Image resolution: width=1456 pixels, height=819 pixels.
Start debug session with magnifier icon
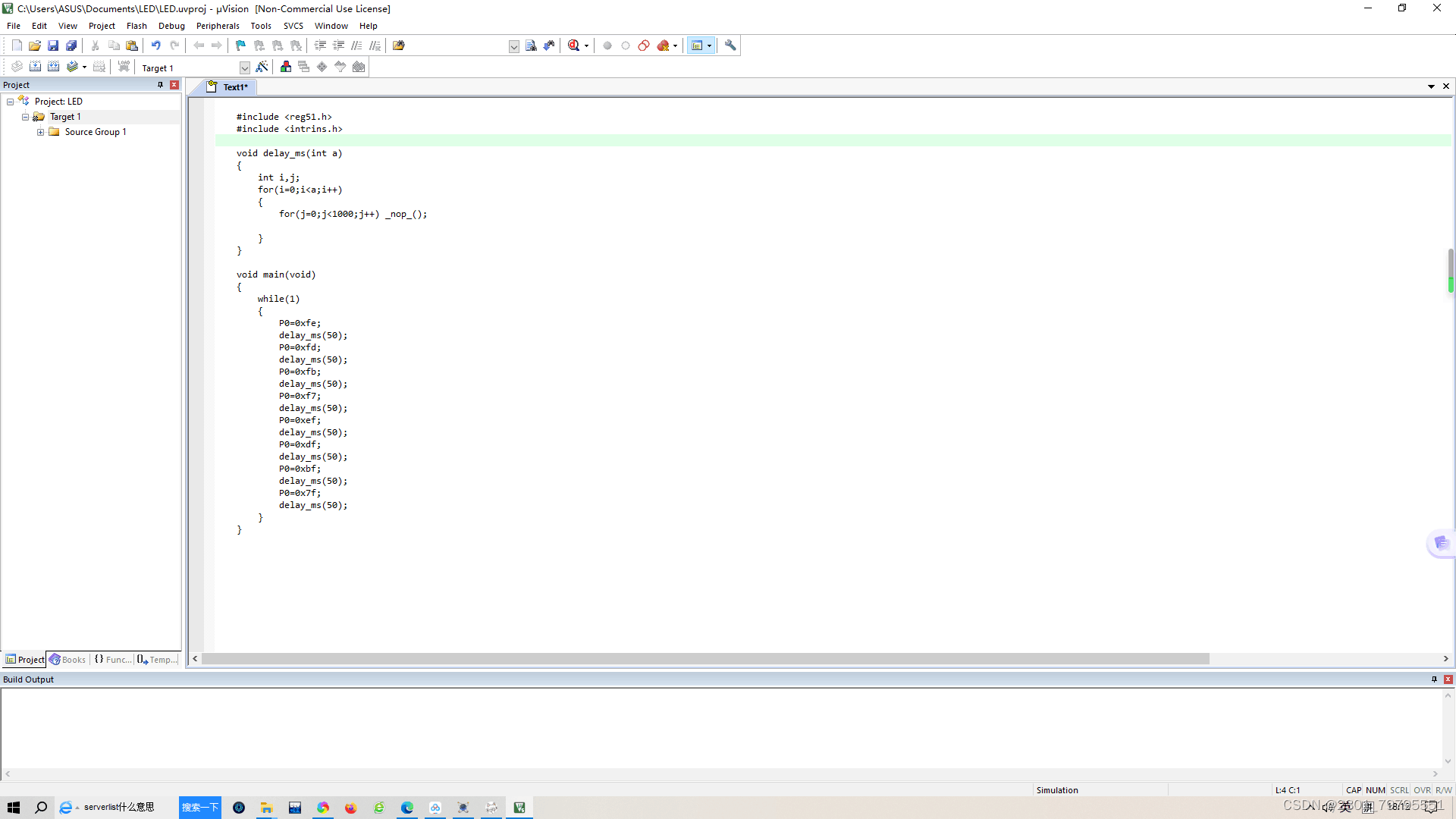click(x=574, y=45)
